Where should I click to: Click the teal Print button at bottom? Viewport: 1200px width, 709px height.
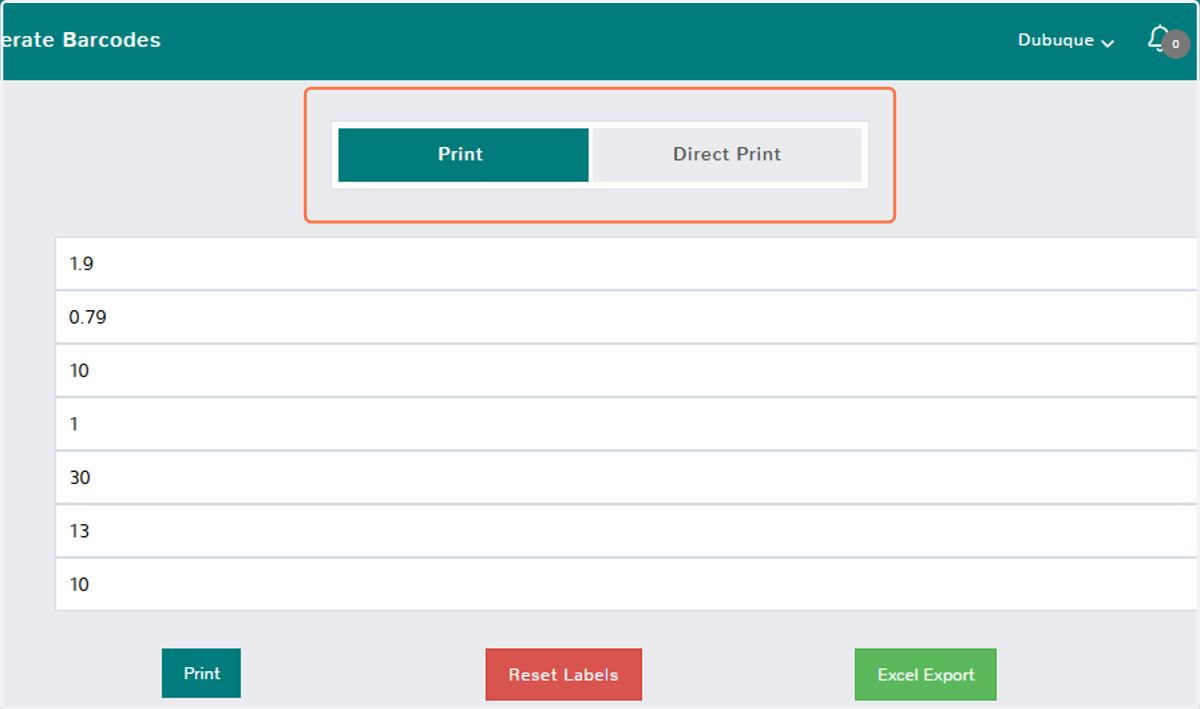201,673
